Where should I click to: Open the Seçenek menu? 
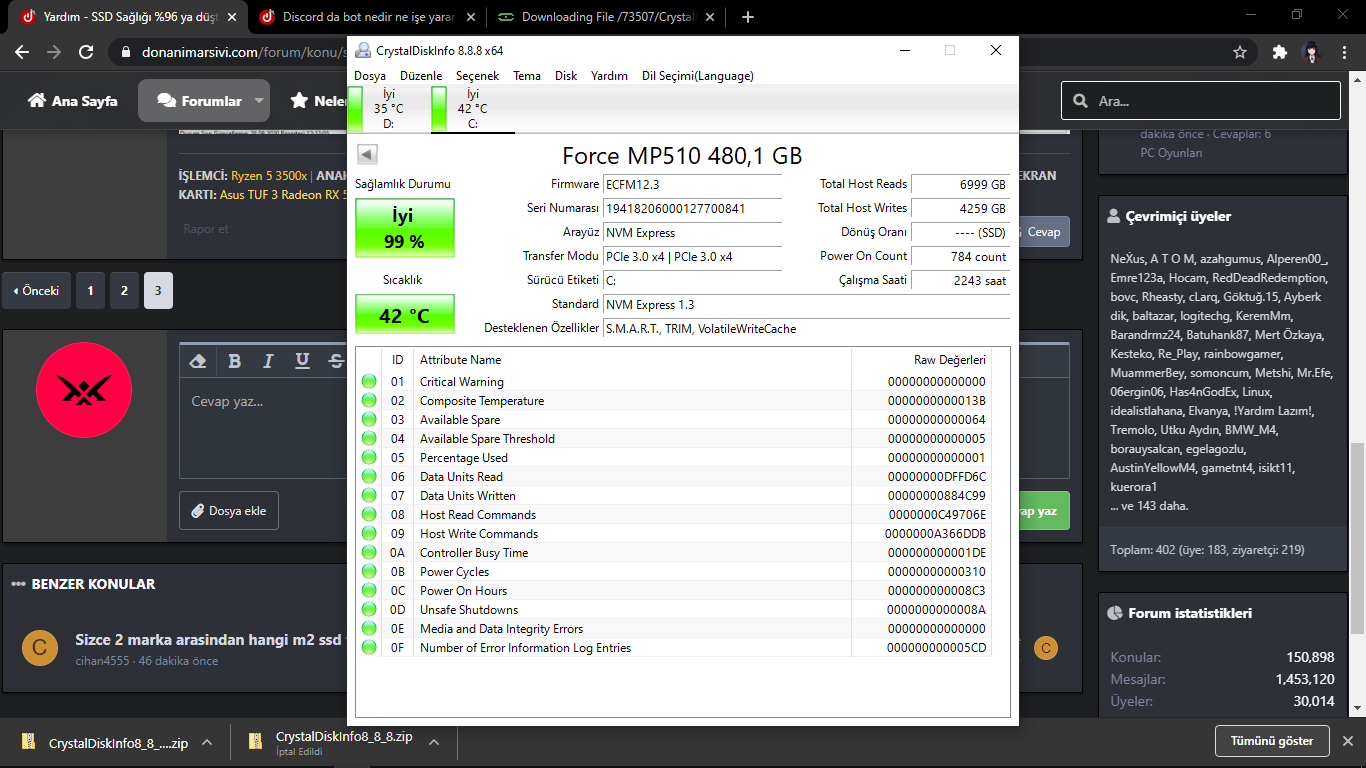click(x=478, y=76)
